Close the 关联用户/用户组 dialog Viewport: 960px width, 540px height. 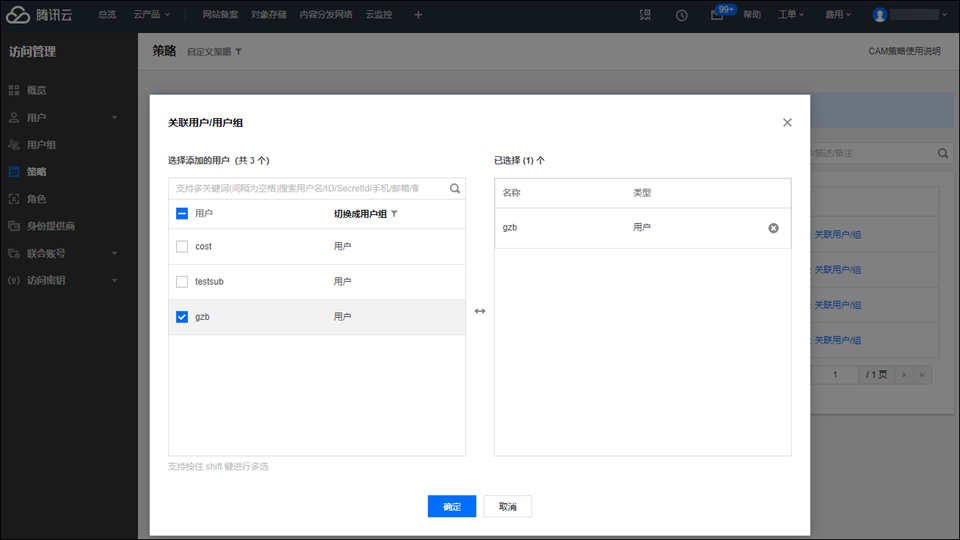coord(787,123)
